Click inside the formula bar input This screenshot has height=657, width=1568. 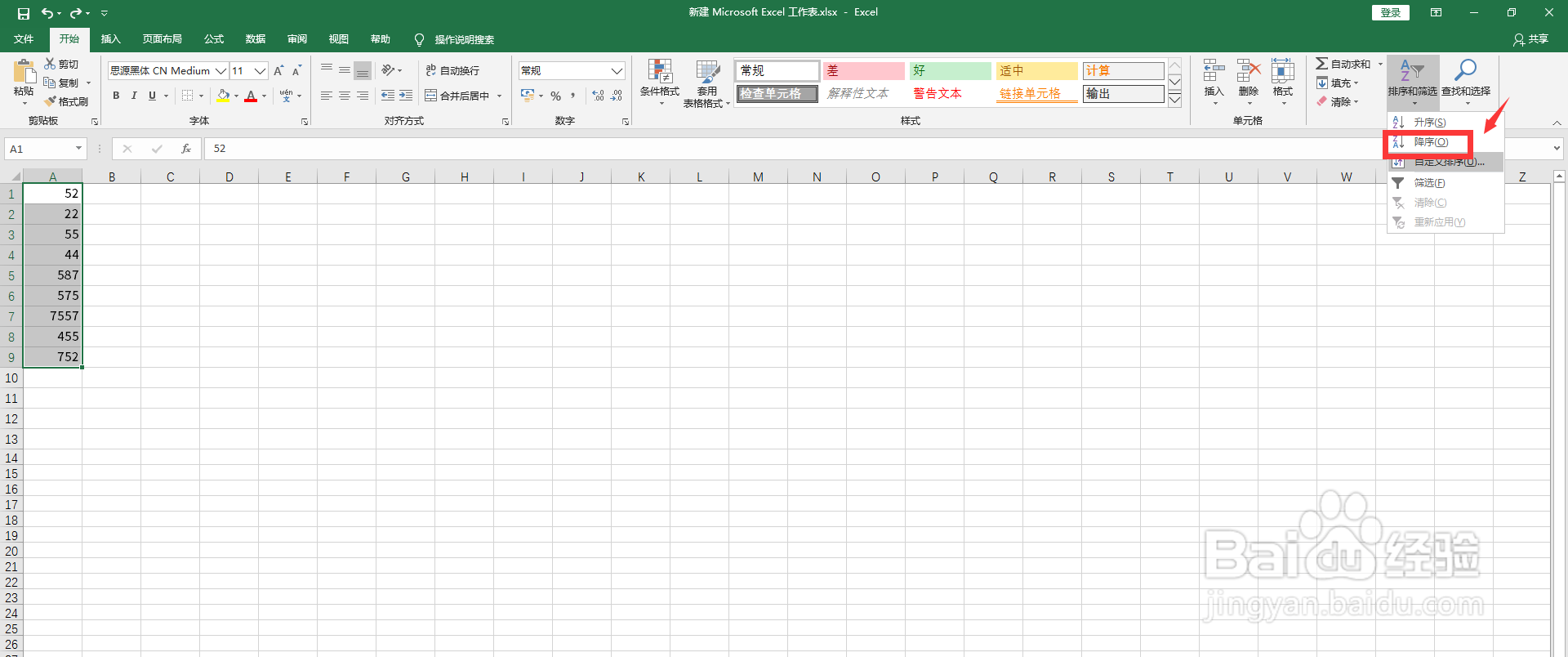point(878,149)
